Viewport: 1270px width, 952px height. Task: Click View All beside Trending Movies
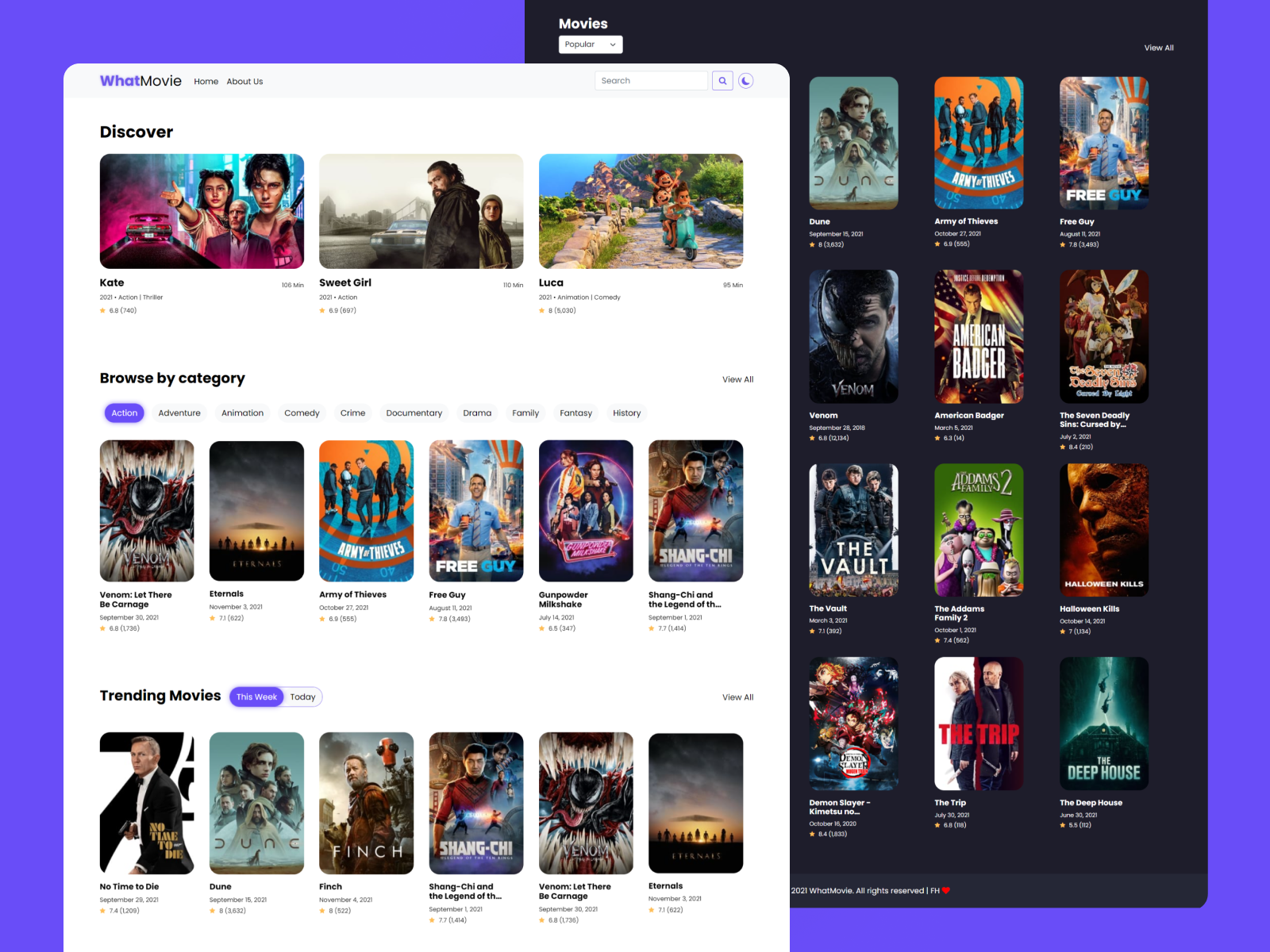tap(738, 697)
